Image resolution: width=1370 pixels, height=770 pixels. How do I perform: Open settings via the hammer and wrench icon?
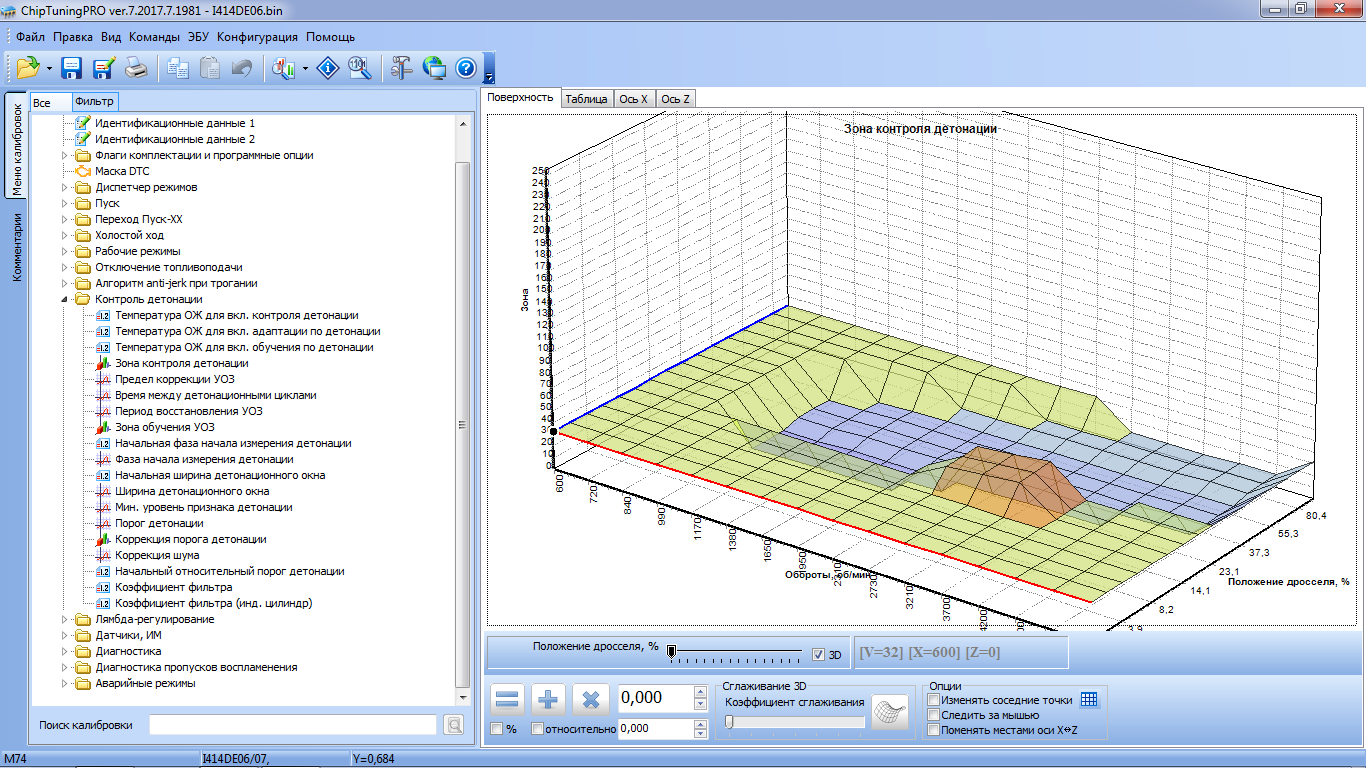(x=402, y=68)
